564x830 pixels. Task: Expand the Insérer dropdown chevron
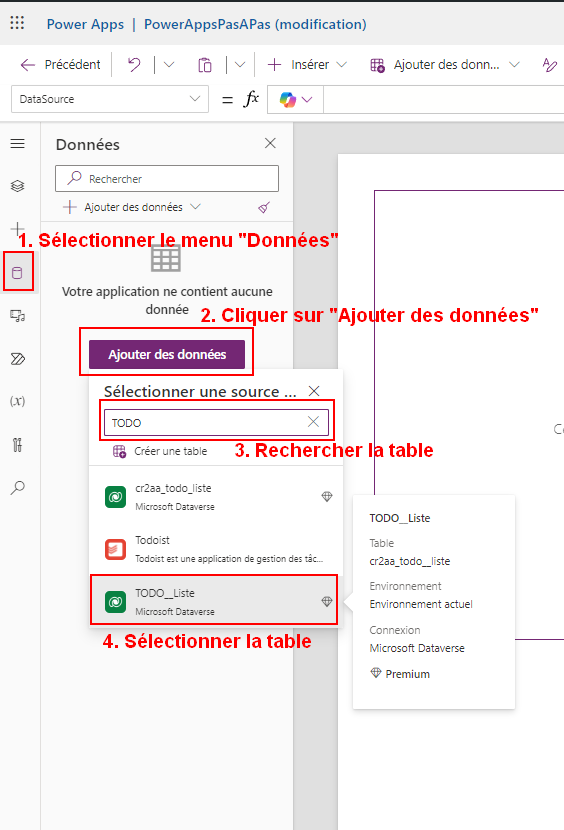click(342, 65)
